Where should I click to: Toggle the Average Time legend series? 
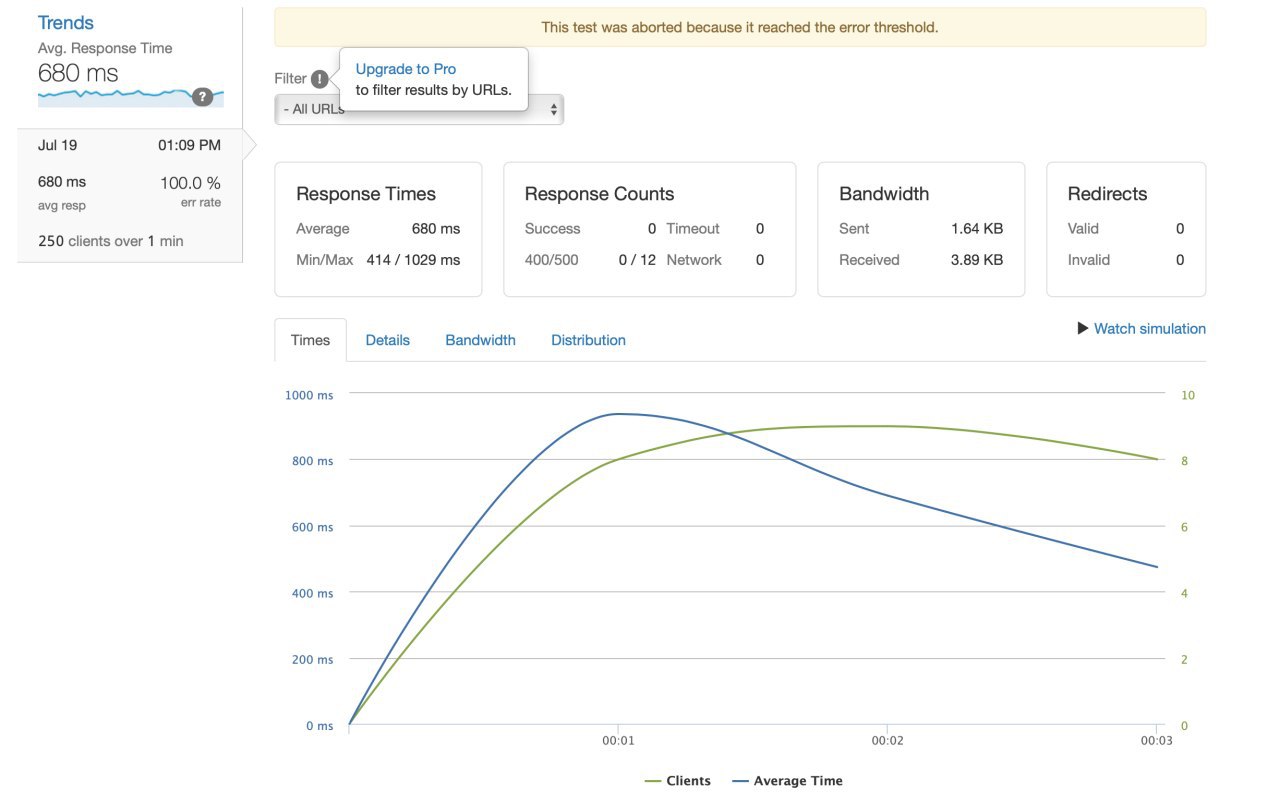click(x=787, y=781)
